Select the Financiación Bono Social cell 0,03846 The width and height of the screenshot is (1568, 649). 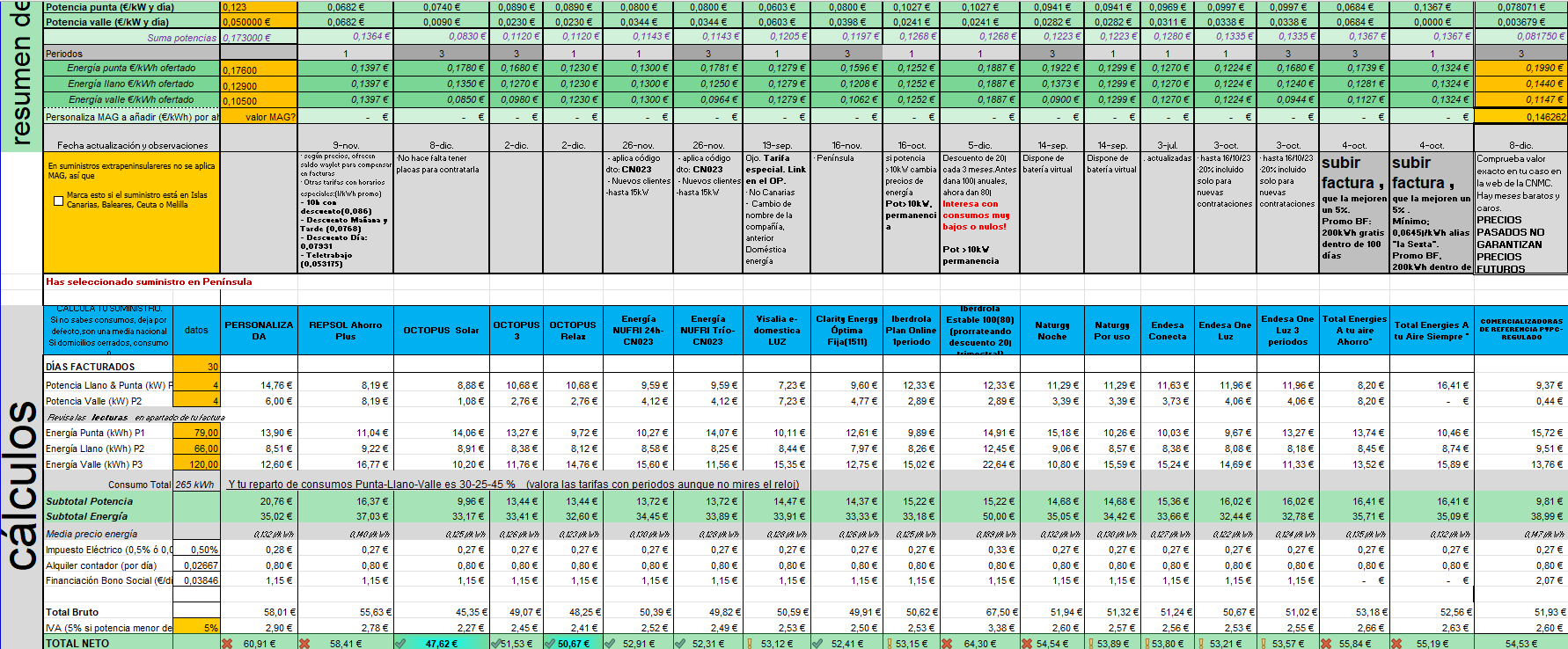(x=196, y=580)
